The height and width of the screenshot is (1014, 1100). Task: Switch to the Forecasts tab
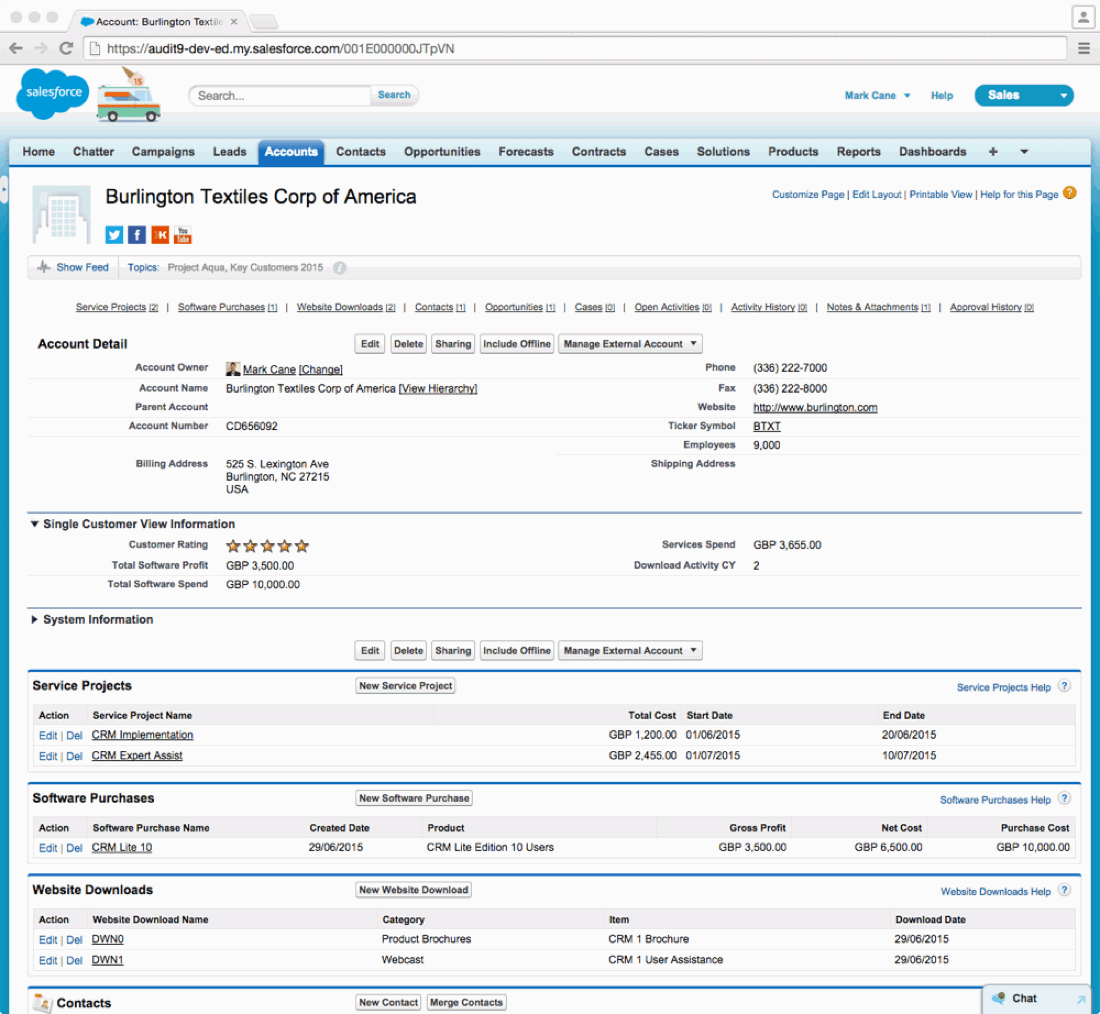tap(526, 152)
